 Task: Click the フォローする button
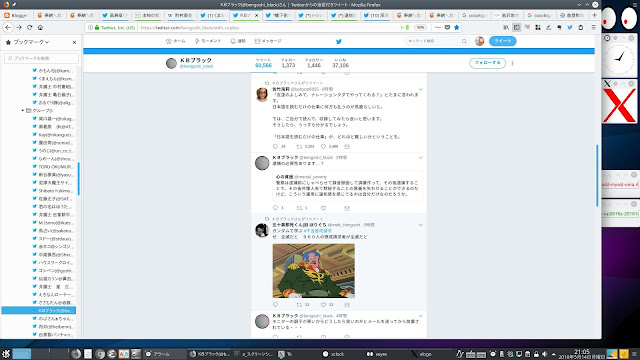487,63
